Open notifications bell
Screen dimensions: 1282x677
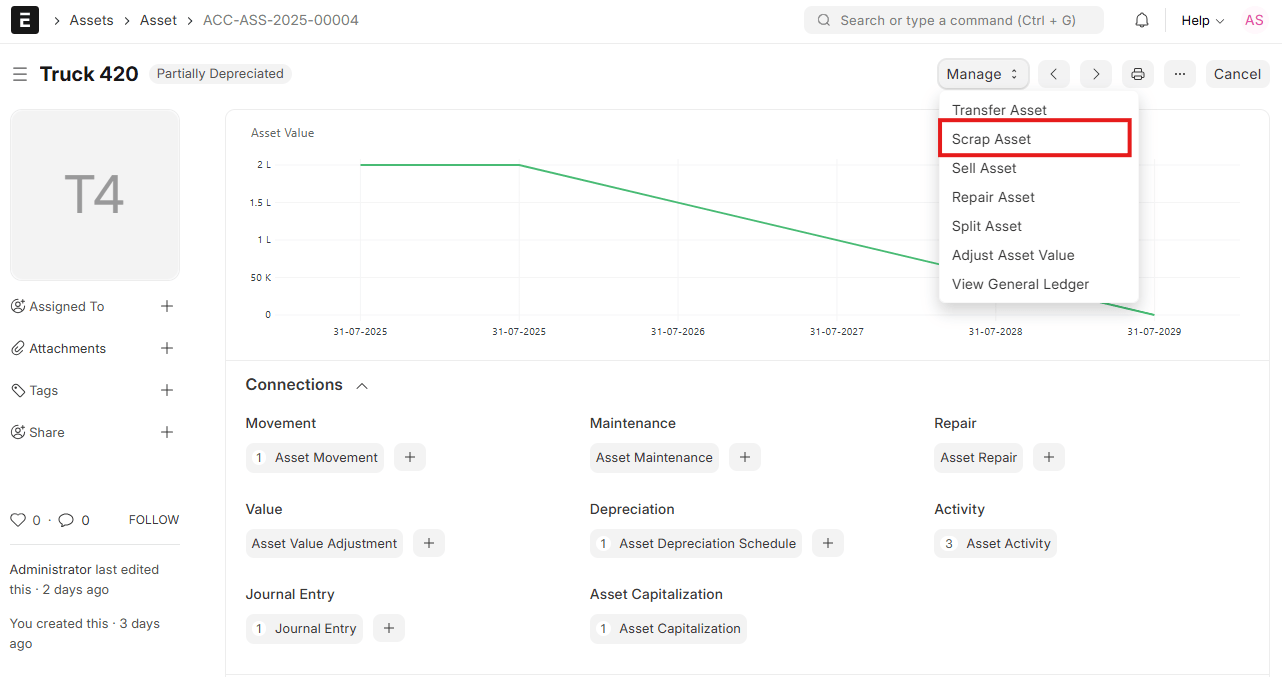(x=1142, y=20)
